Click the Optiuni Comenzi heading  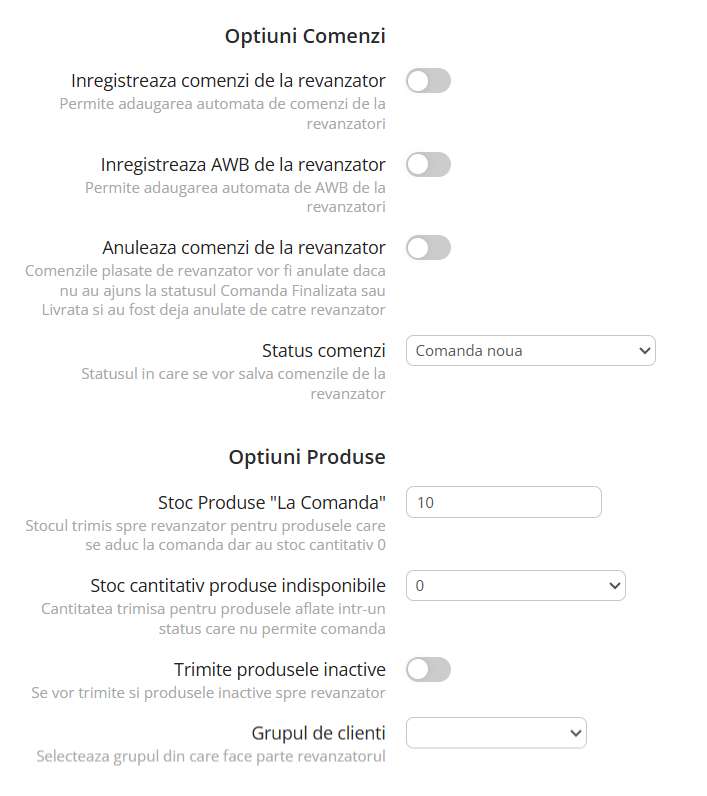[x=305, y=36]
